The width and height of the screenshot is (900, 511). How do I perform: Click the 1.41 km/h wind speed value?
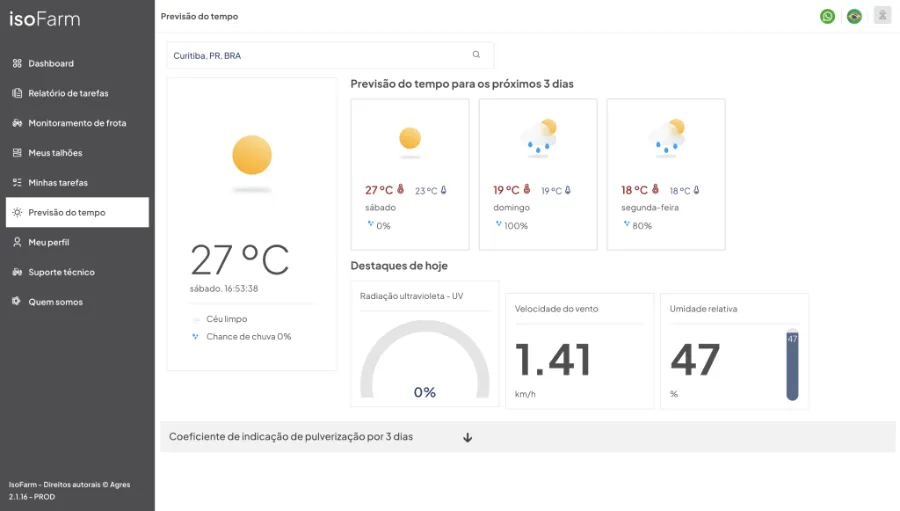tap(553, 361)
